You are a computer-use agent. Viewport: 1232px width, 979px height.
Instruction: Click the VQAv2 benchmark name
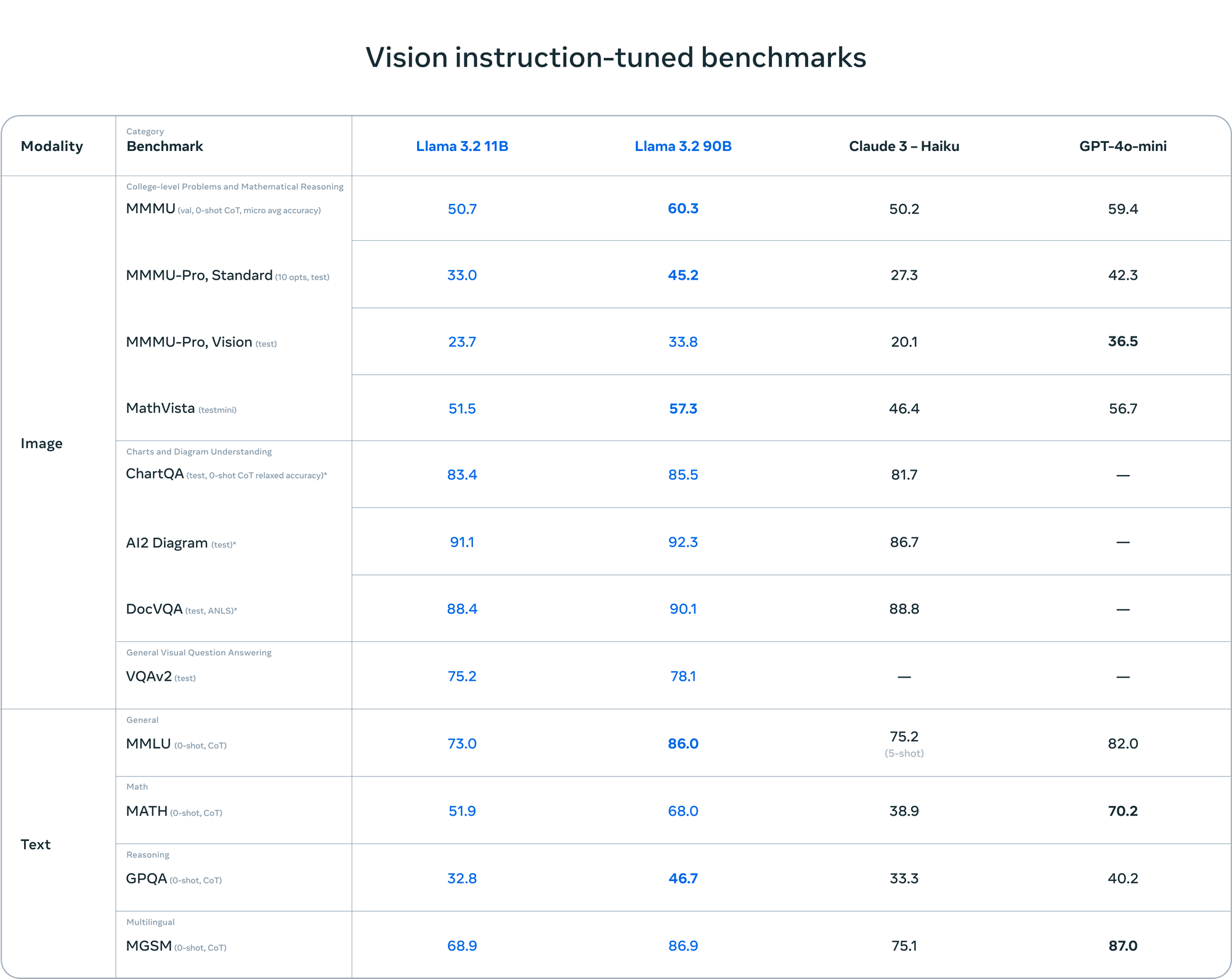coord(148,676)
